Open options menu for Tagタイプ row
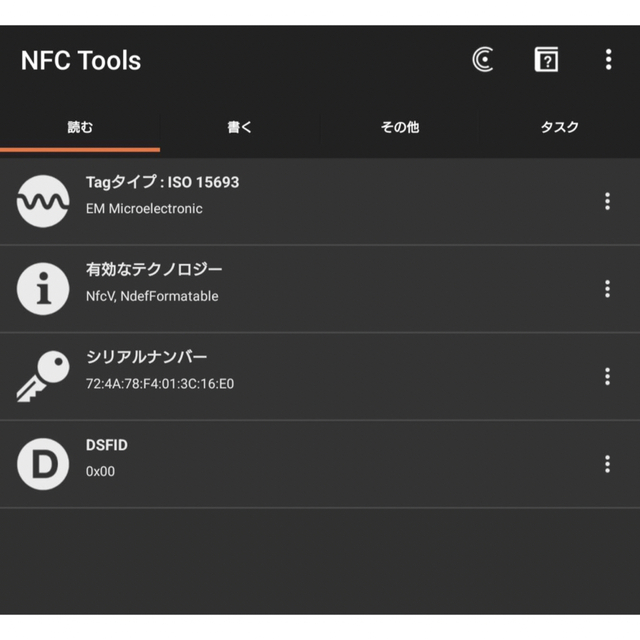Image resolution: width=640 pixels, height=640 pixels. [x=607, y=201]
